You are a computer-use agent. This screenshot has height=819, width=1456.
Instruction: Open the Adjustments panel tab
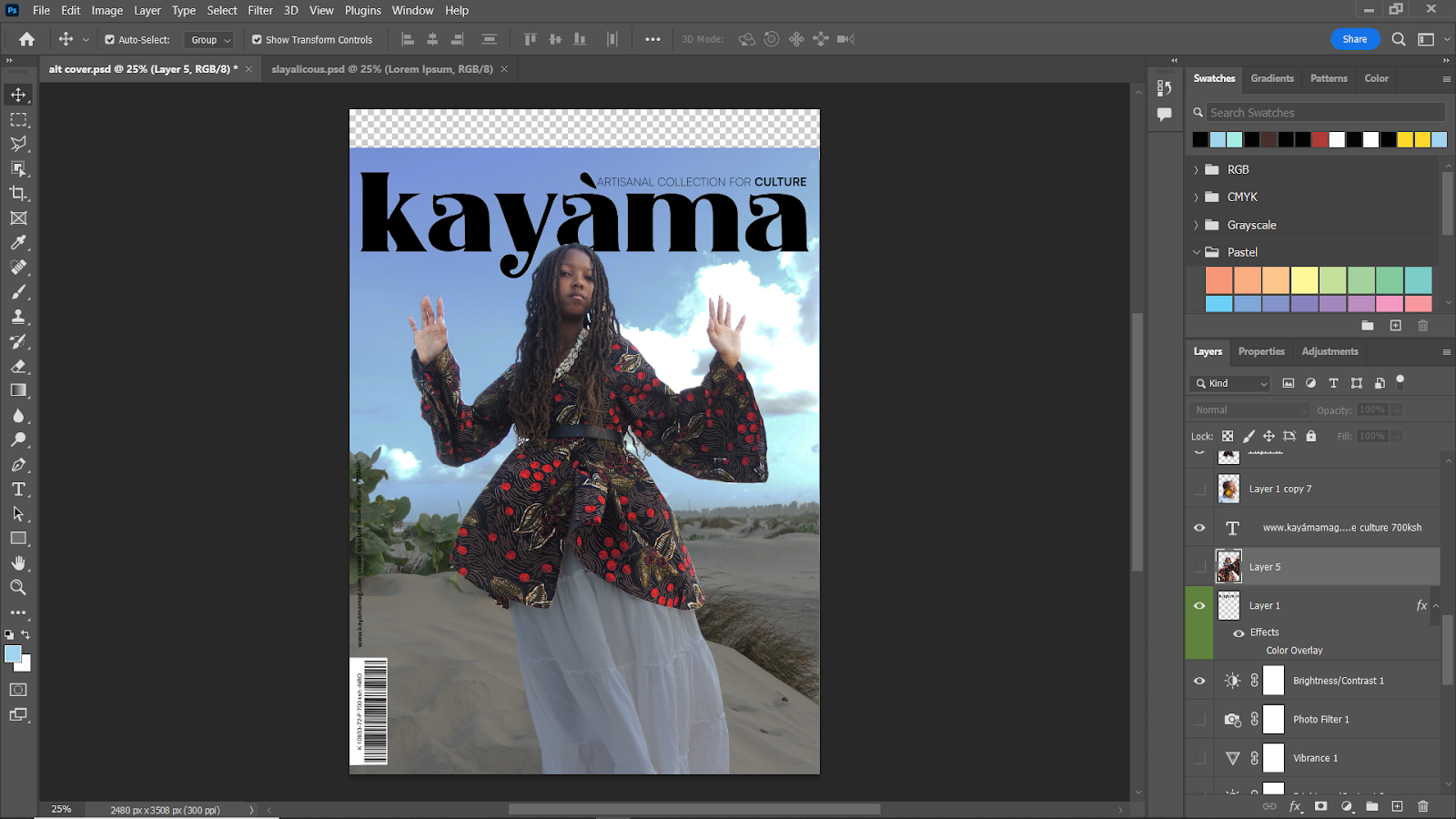(x=1330, y=351)
